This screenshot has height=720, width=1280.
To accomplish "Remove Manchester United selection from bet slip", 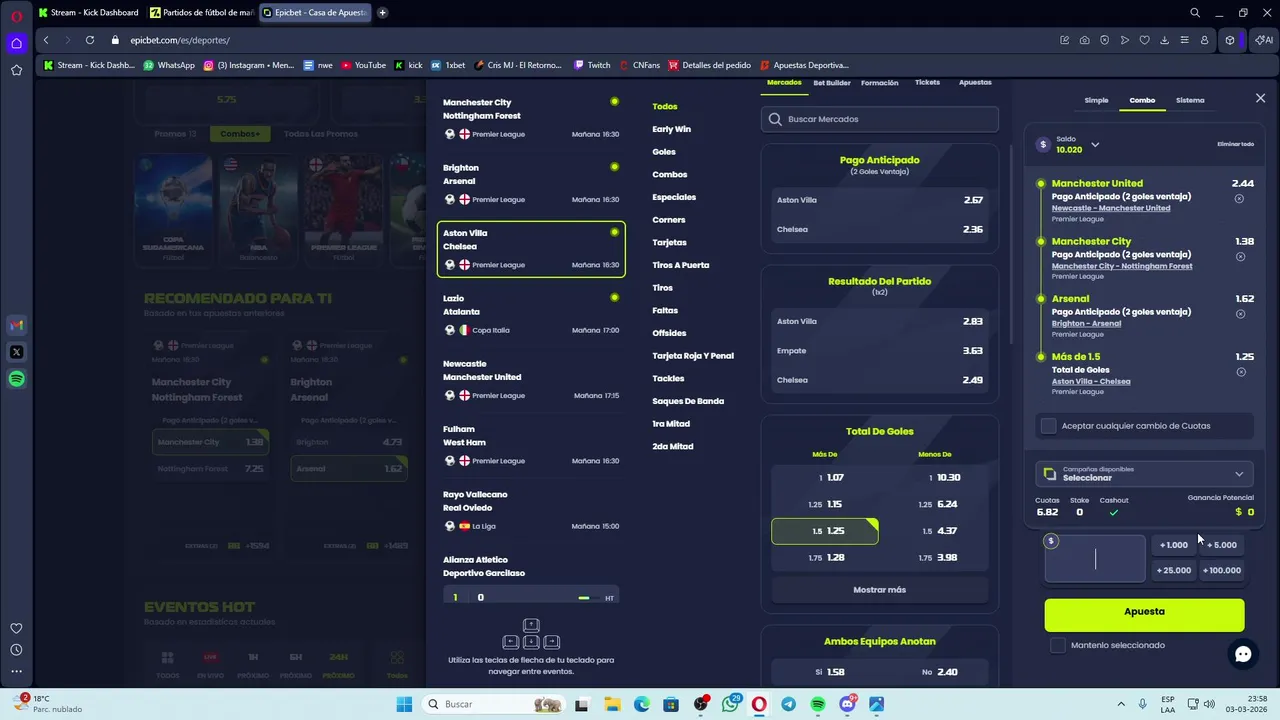I will tap(1239, 199).
